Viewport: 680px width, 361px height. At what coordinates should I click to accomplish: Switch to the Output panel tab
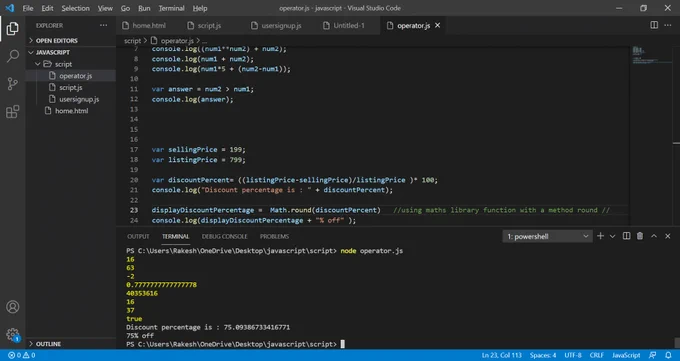[x=138, y=236]
